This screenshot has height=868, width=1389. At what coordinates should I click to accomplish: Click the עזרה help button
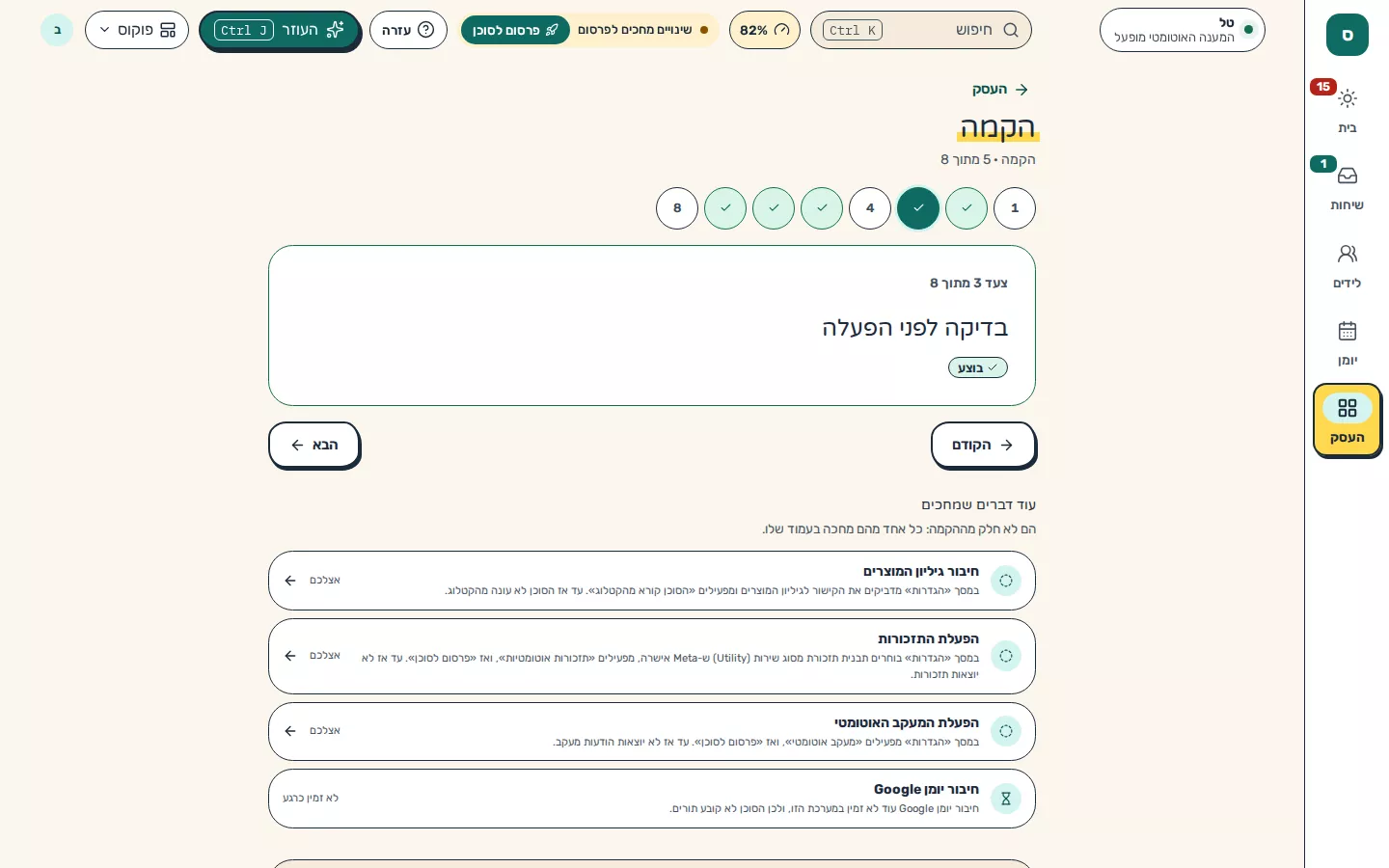(x=408, y=30)
